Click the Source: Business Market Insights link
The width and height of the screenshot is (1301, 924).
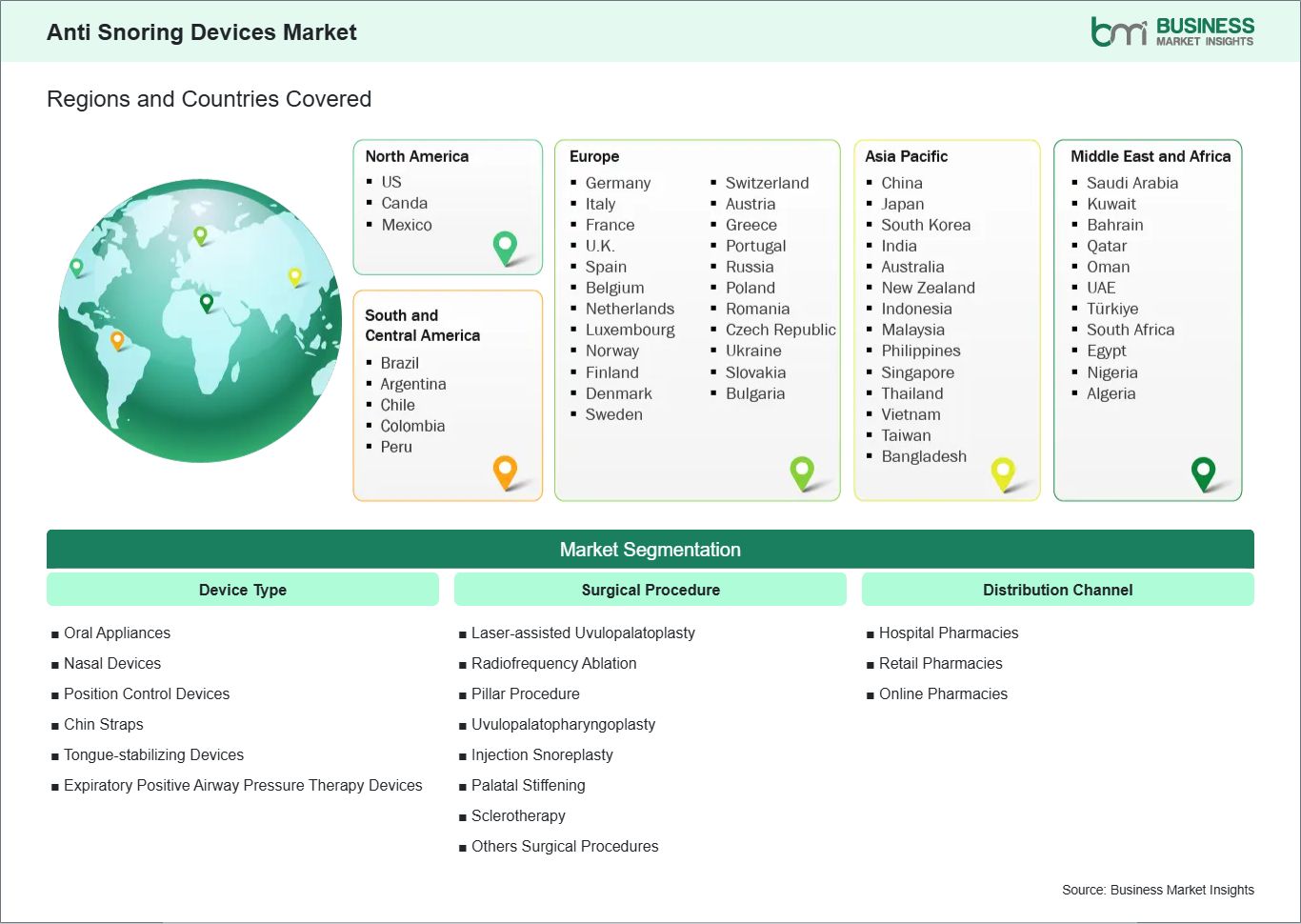coord(1158,890)
